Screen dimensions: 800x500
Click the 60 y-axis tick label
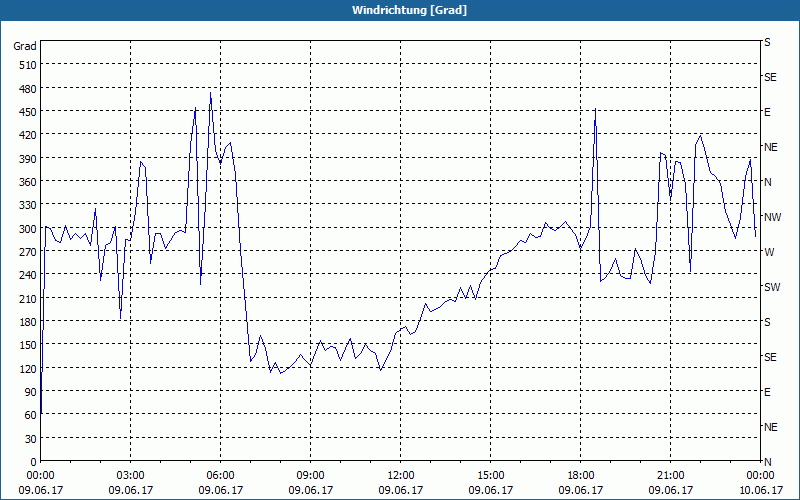point(31,415)
